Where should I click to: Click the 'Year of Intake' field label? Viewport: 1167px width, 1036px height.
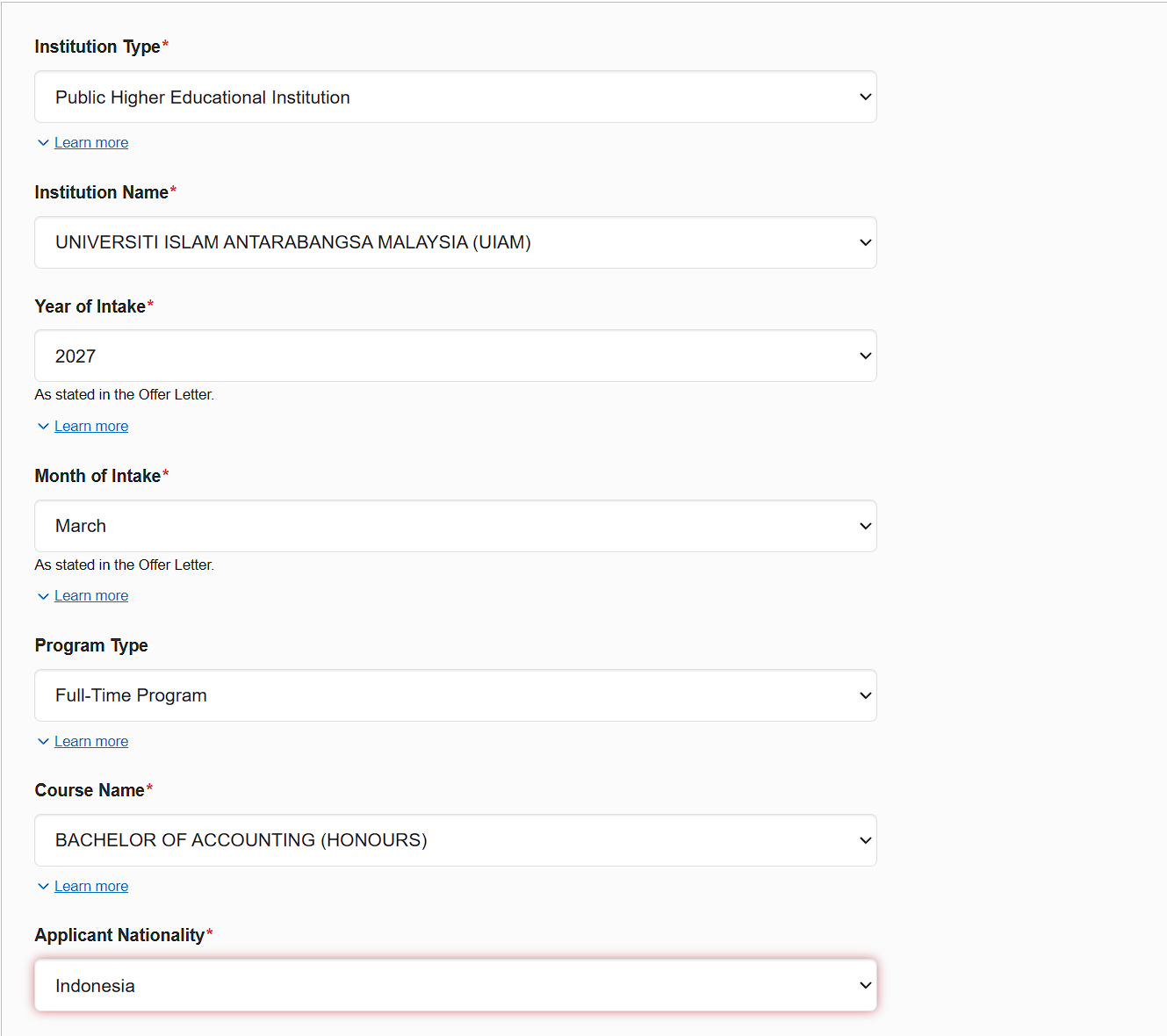[x=90, y=306]
